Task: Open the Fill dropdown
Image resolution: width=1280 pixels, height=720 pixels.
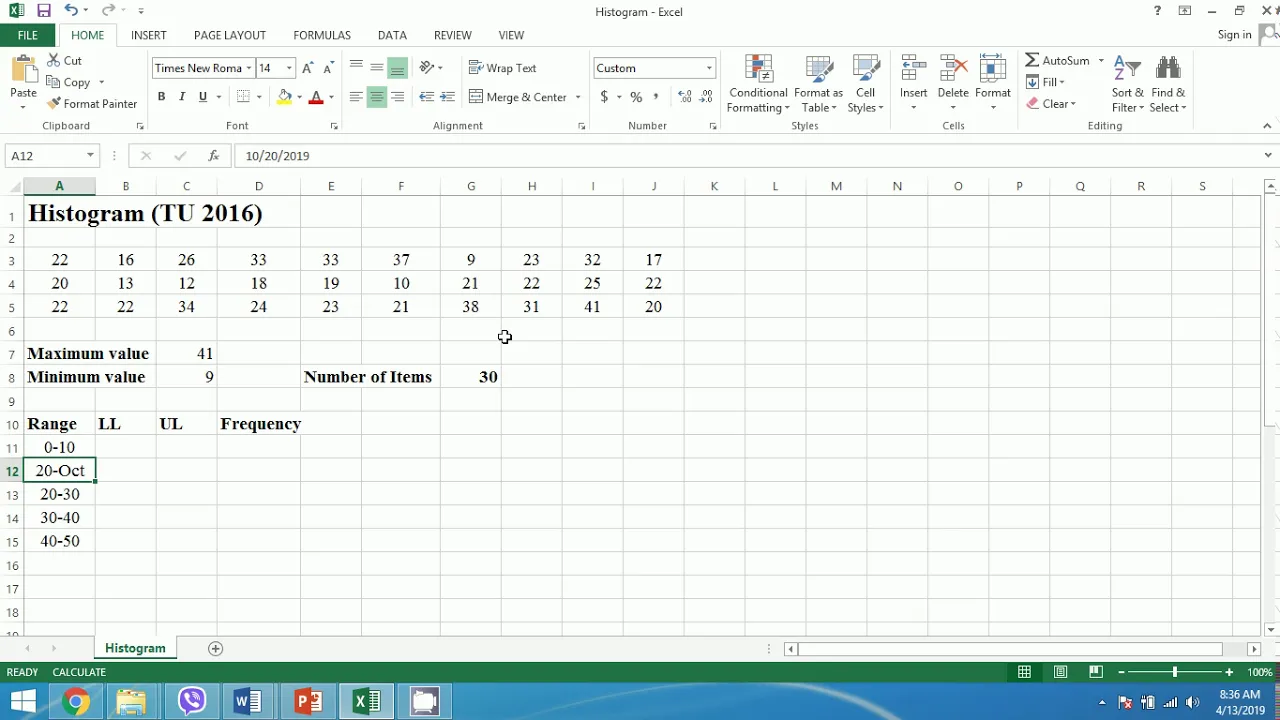Action: [1046, 82]
